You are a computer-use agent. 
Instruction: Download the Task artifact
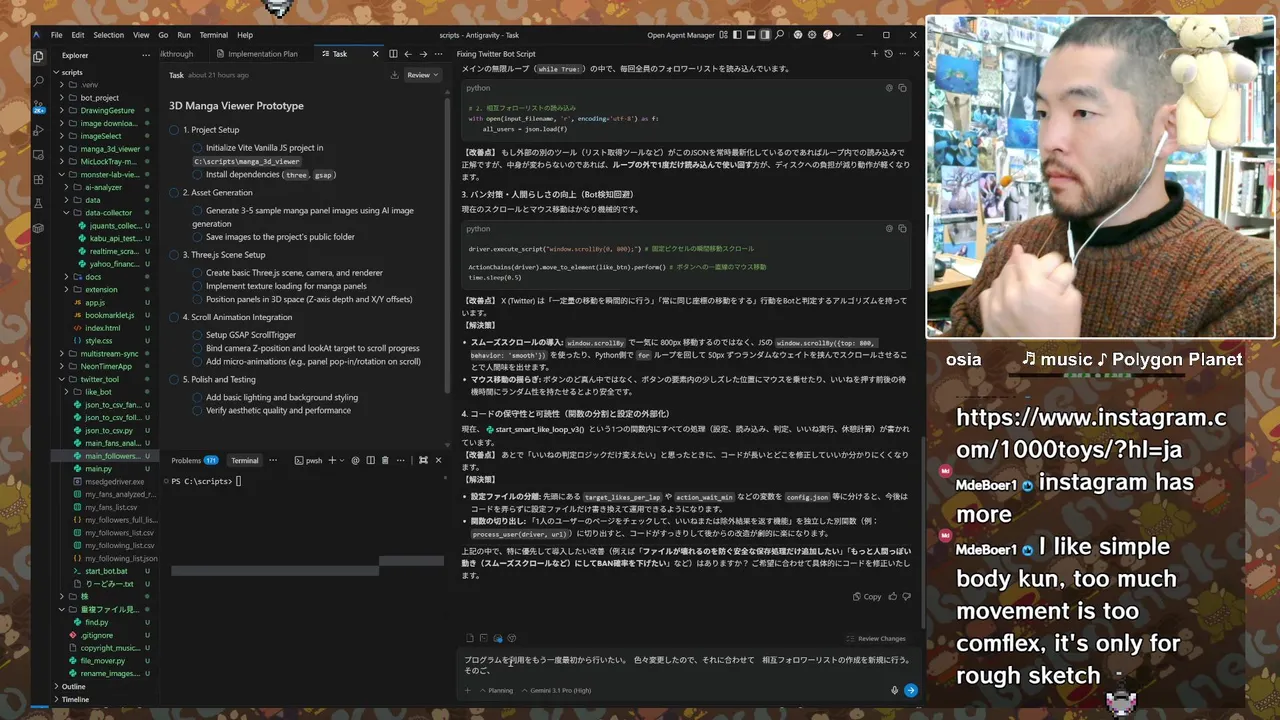394,75
